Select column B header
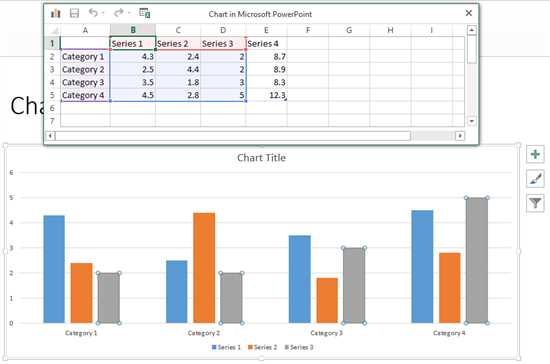550x364 pixels. click(x=133, y=30)
